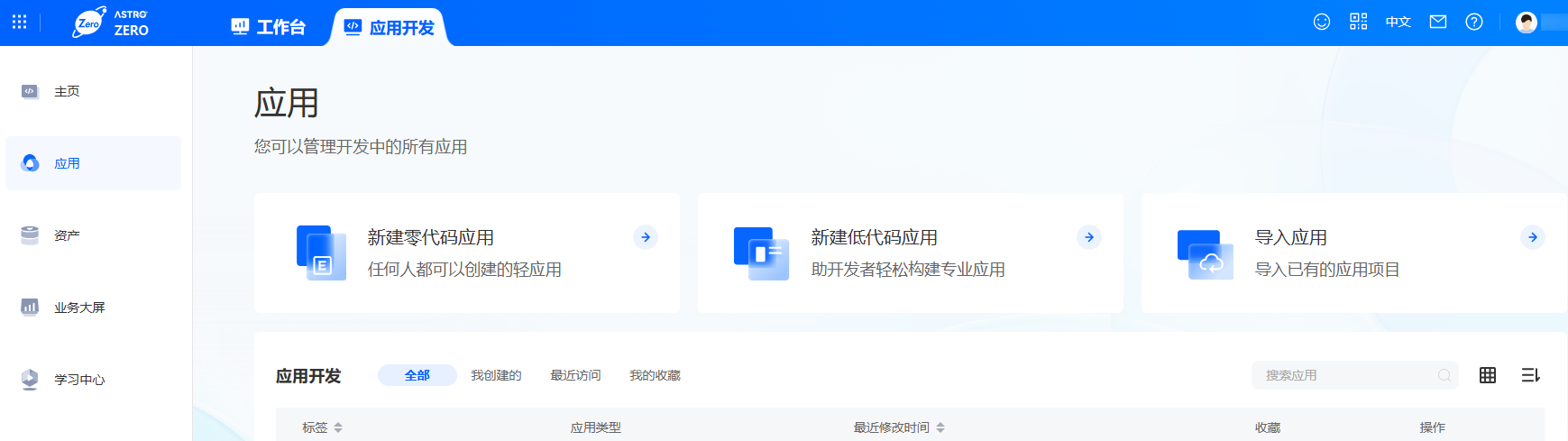This screenshot has width=1568, height=441.
Task: Open the help question mark icon
Action: [x=1474, y=22]
